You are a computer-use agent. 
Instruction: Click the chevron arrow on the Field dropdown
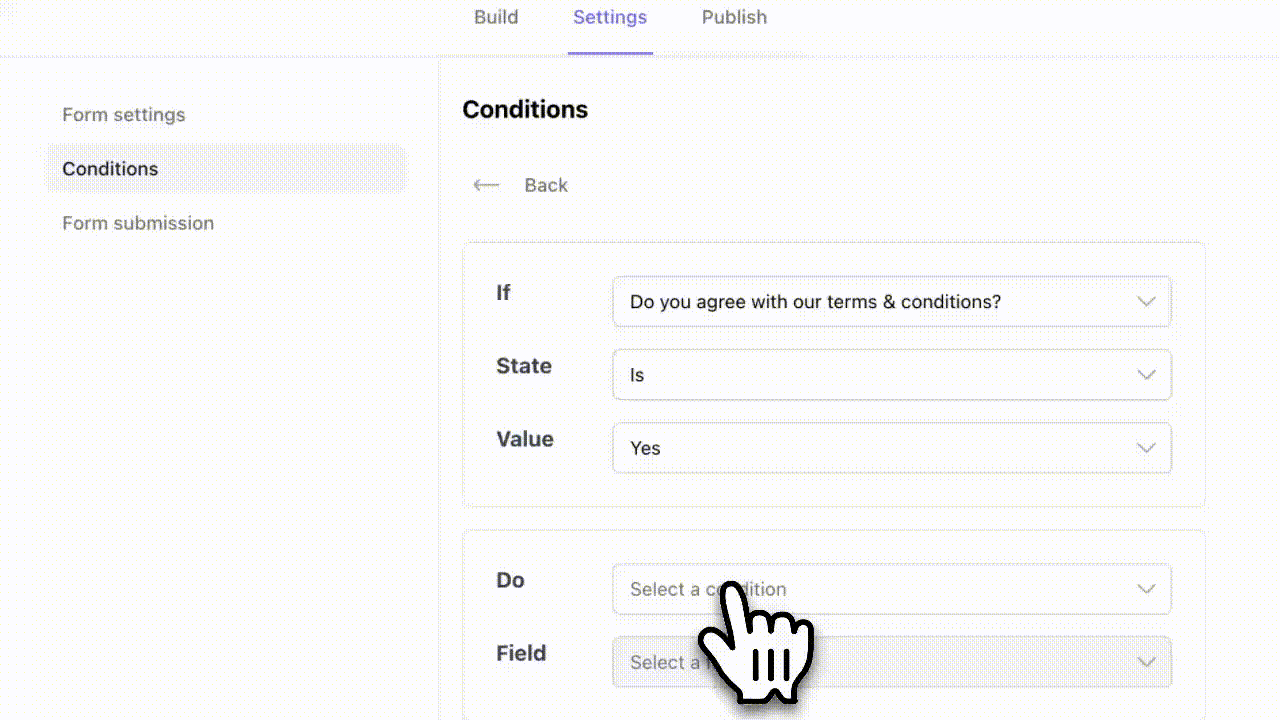tap(1146, 662)
